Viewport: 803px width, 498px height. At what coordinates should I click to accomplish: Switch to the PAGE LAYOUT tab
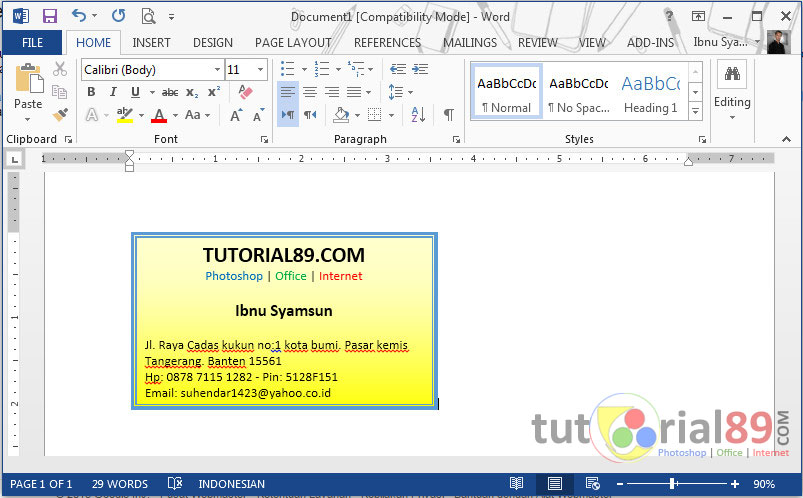(293, 43)
